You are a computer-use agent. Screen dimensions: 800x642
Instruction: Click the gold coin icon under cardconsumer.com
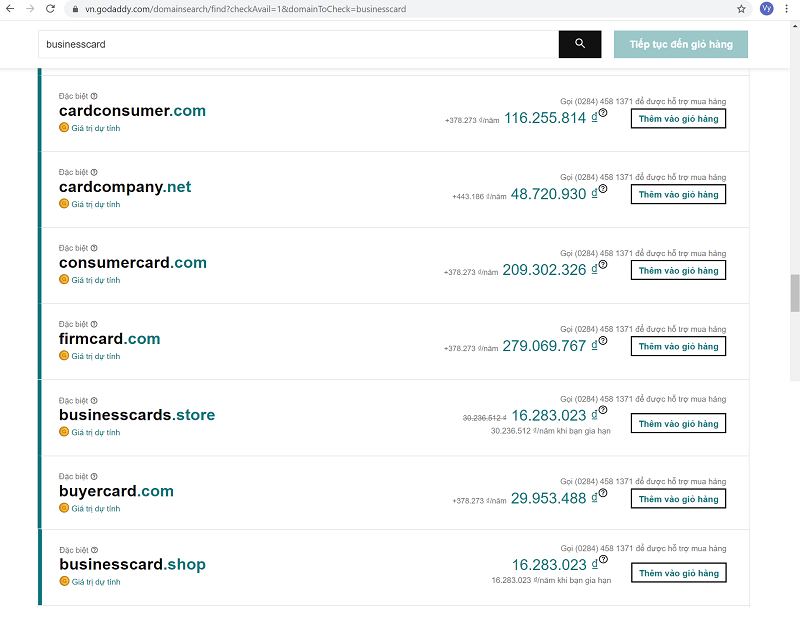tap(64, 128)
